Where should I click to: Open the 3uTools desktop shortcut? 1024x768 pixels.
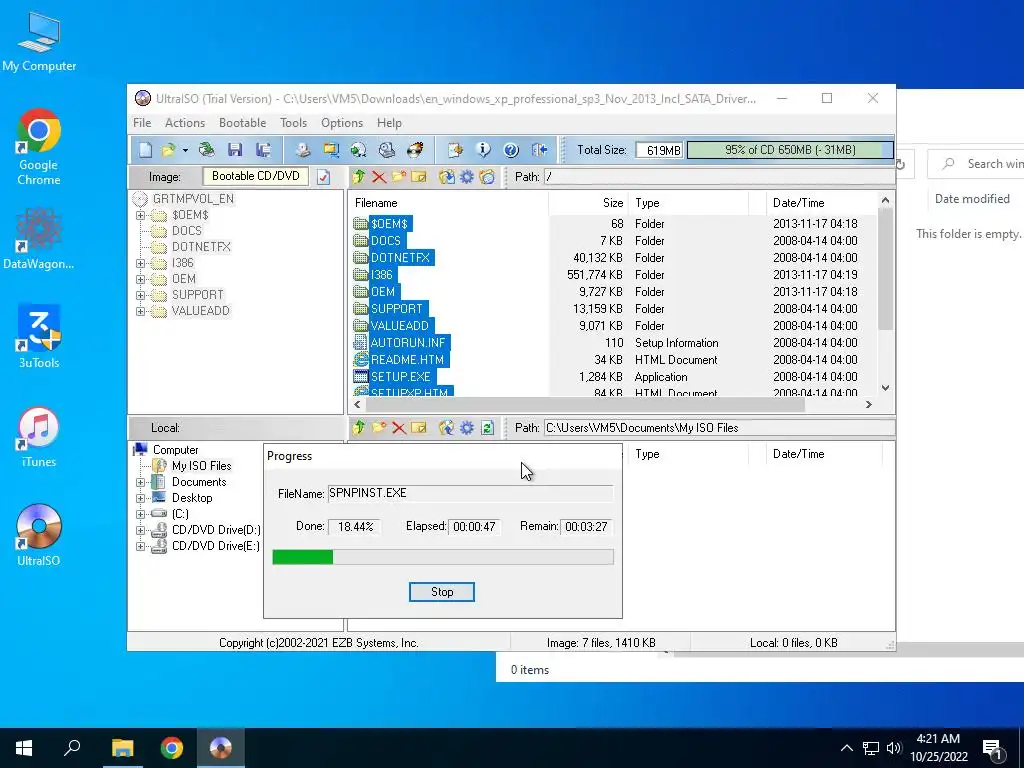[39, 336]
